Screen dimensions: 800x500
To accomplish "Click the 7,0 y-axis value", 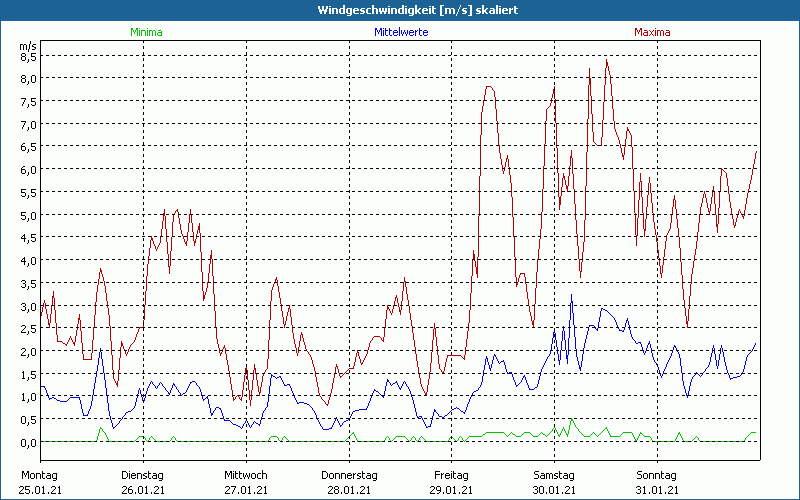I will coord(29,124).
